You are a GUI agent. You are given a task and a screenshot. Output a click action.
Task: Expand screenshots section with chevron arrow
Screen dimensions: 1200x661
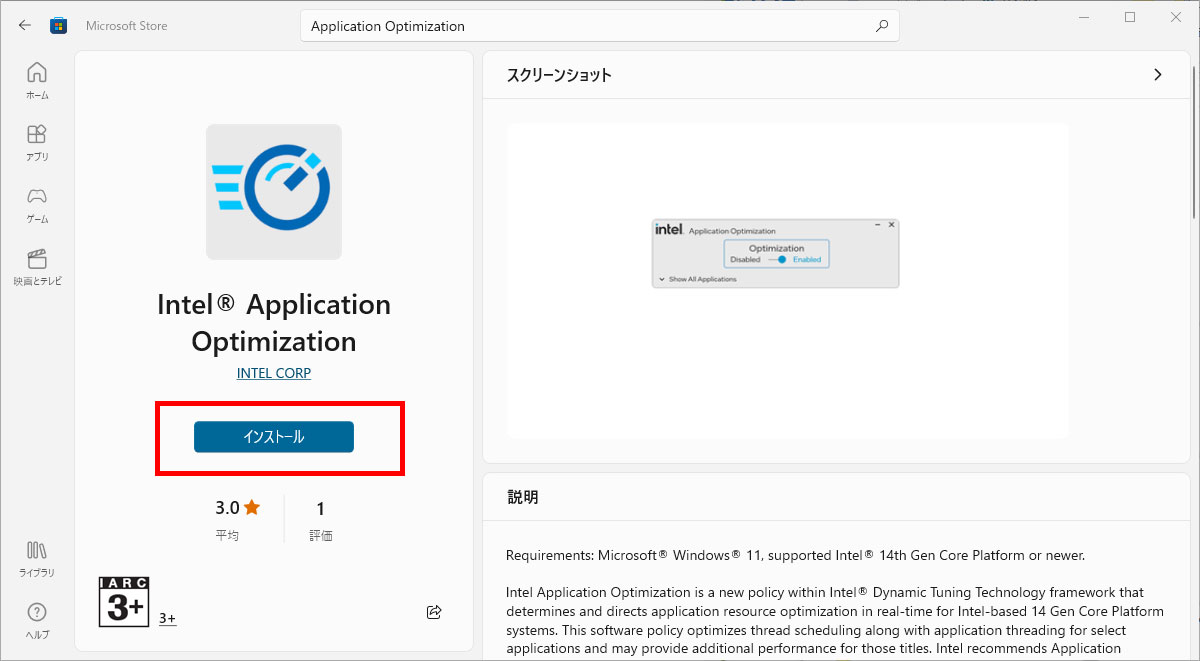pyautogui.click(x=1158, y=75)
